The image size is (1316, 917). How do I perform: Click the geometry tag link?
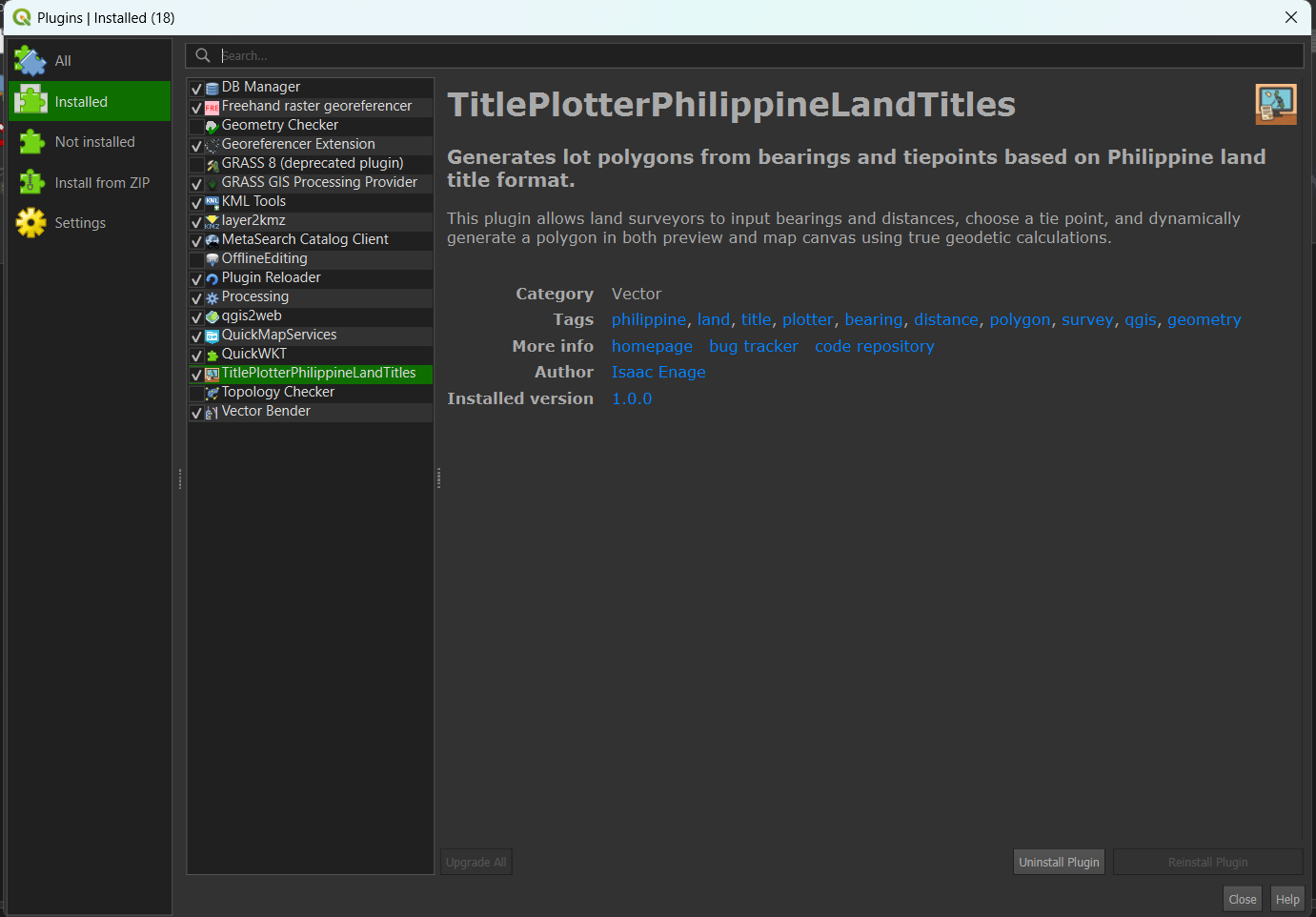(1204, 319)
